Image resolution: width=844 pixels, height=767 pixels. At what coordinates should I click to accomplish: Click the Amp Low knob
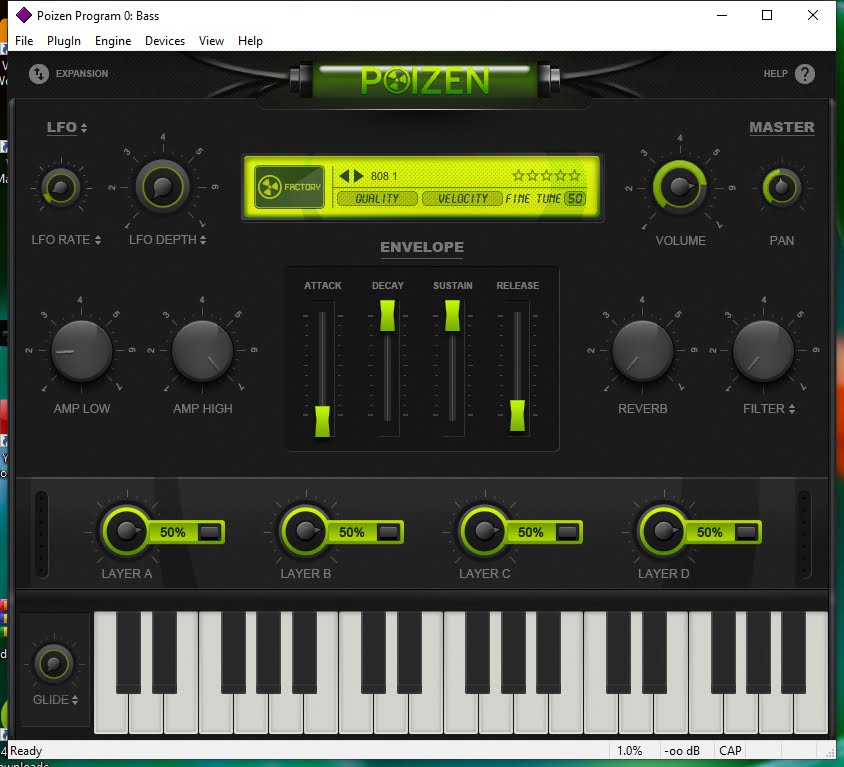(82, 351)
